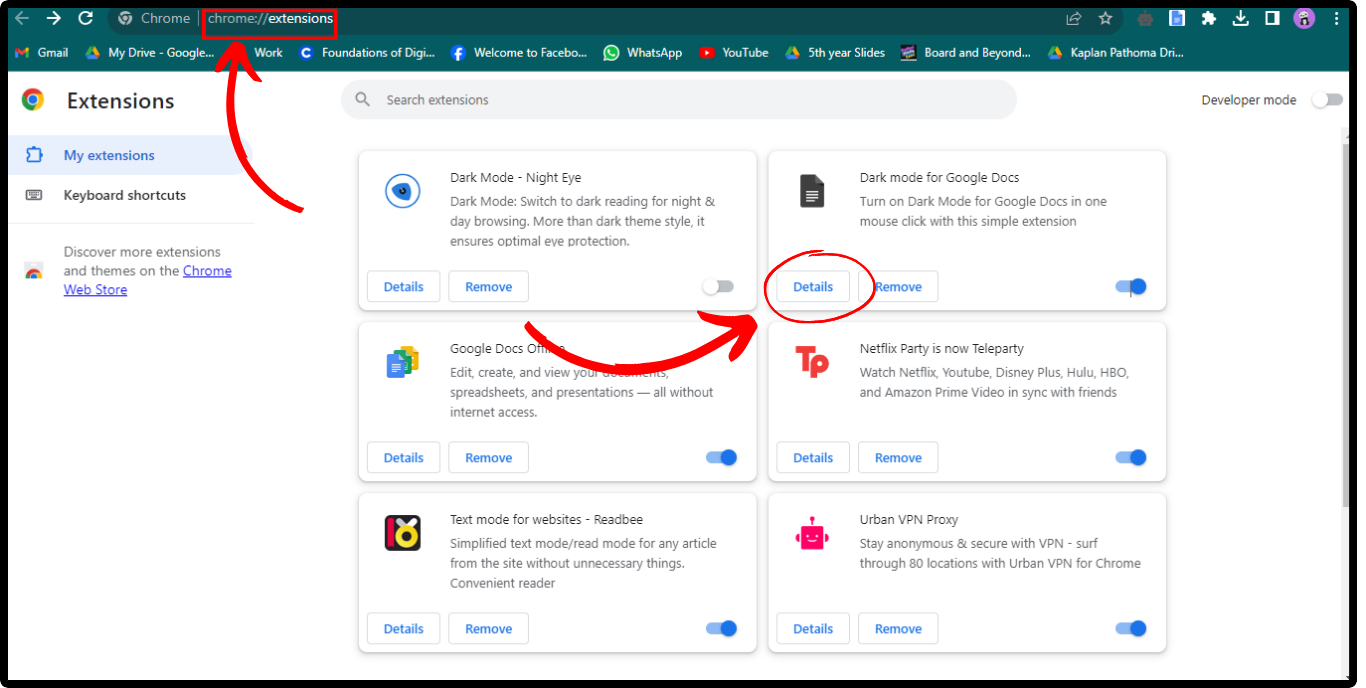Turn off Google Docs Offline extension
The image size is (1366, 688).
click(x=721, y=458)
